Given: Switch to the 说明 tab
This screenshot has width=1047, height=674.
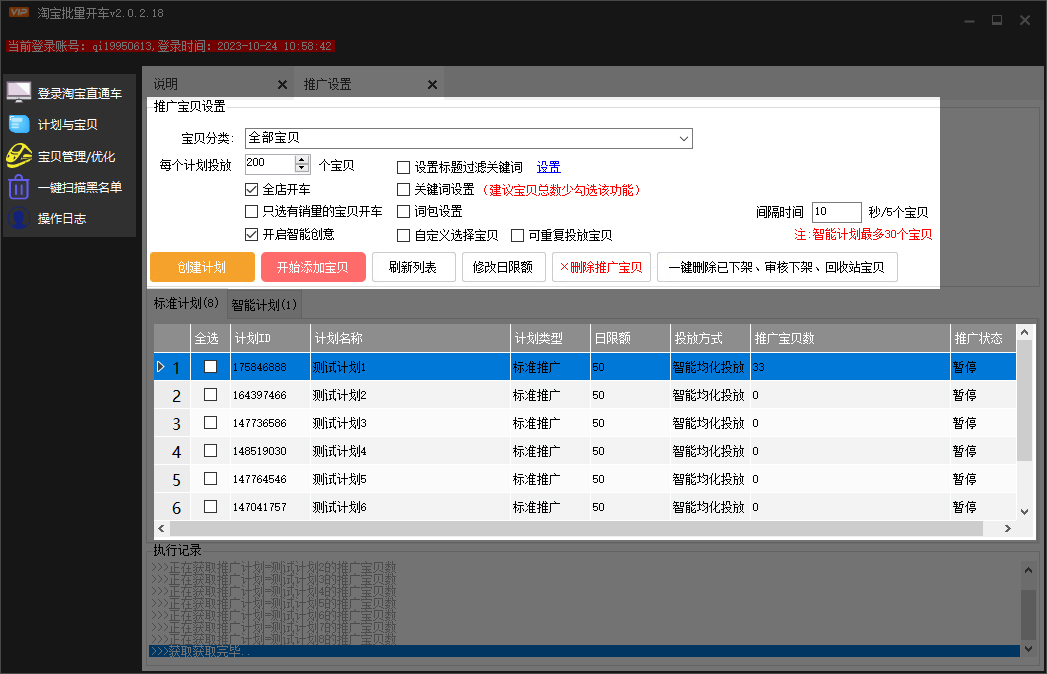Looking at the screenshot, I should tap(166, 84).
